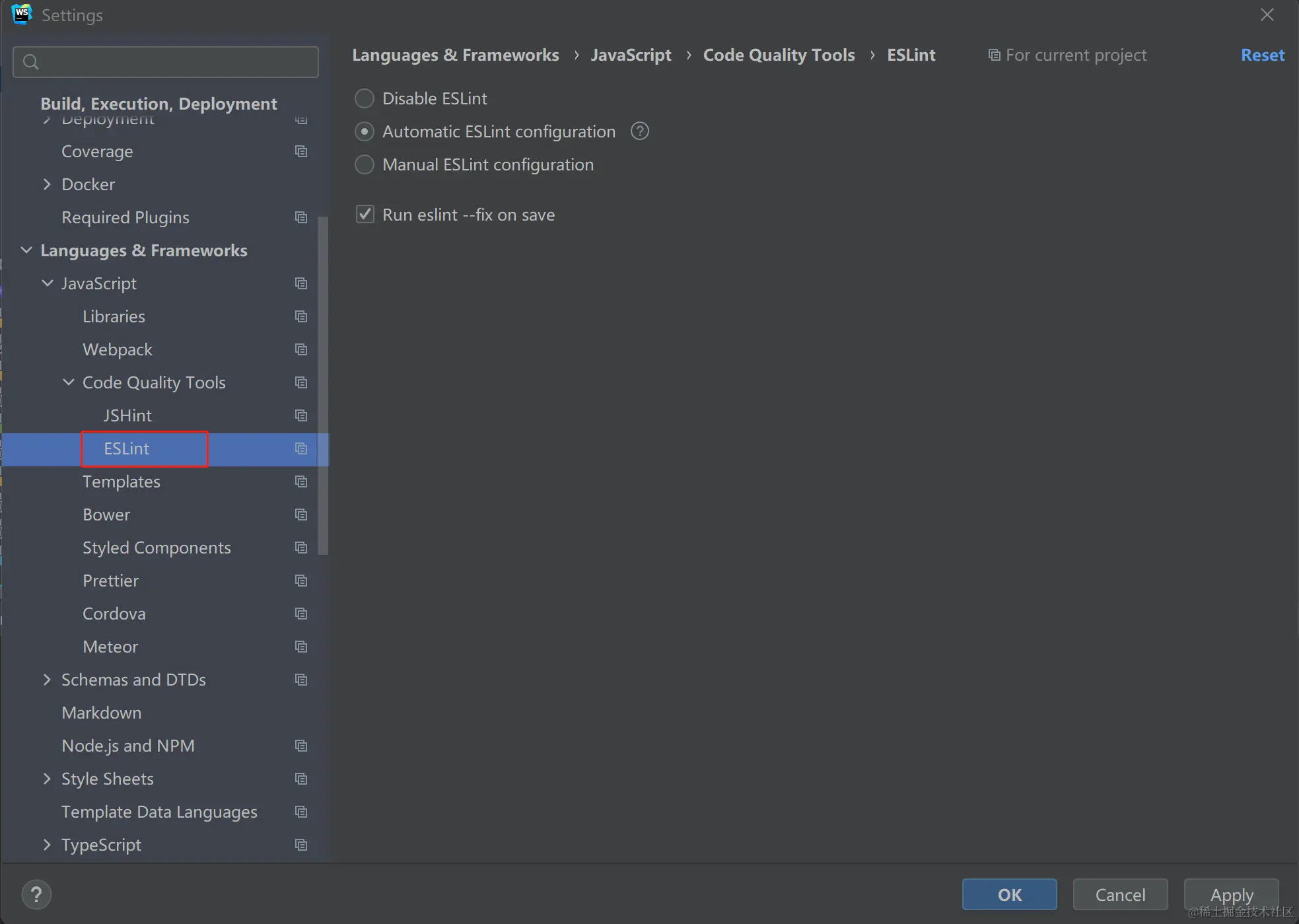
Task: Click the search magnifier icon in settings
Action: coord(31,62)
